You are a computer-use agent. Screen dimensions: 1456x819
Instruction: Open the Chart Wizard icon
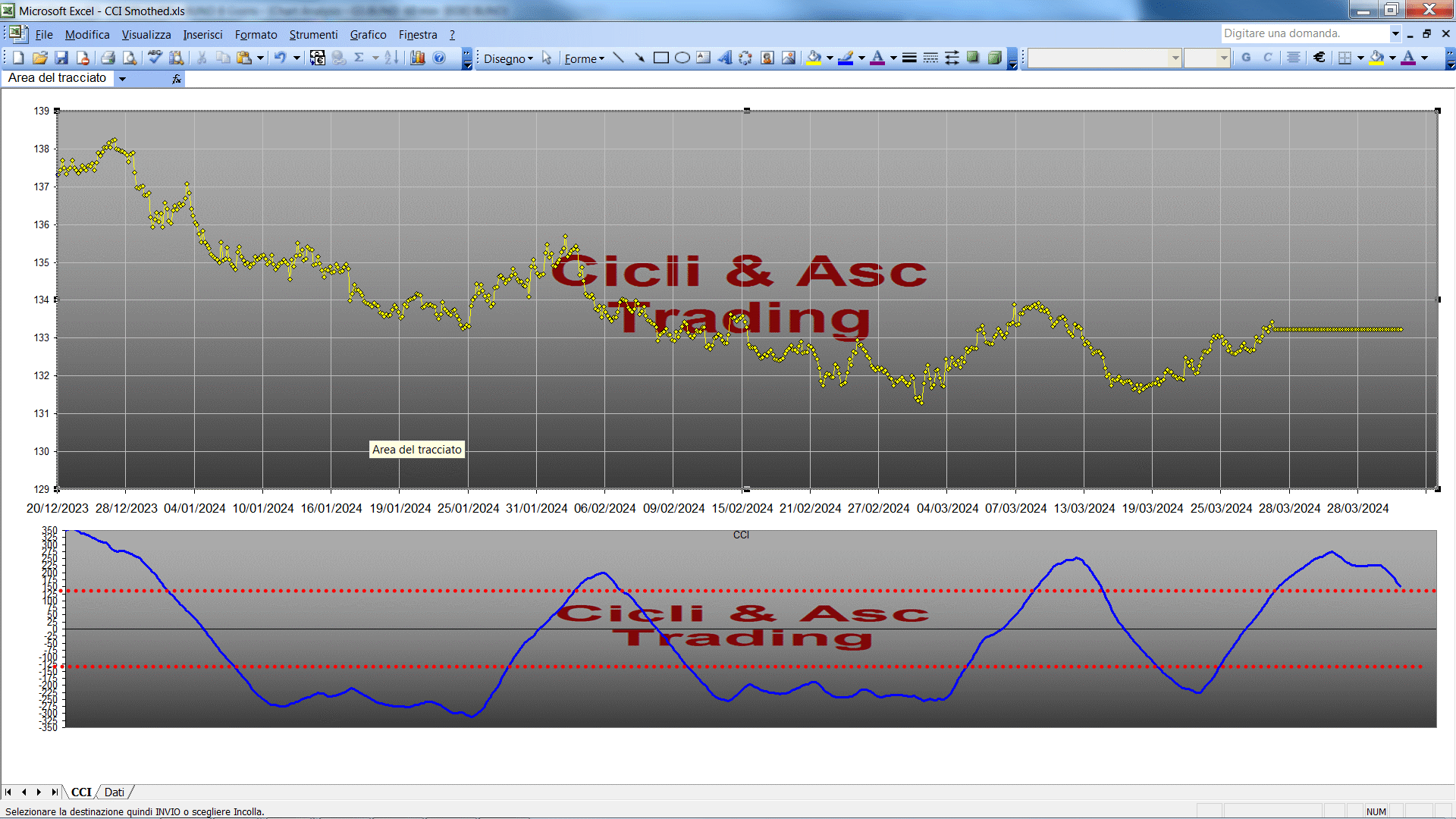(417, 58)
